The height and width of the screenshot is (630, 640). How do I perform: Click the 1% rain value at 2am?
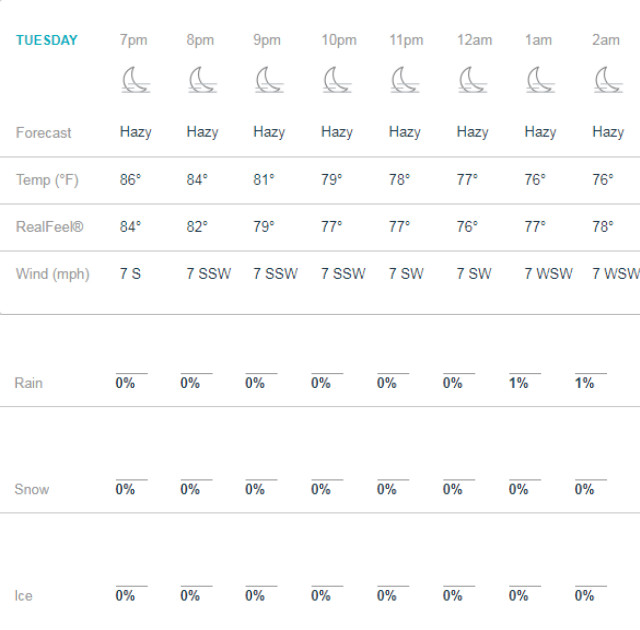pos(584,383)
